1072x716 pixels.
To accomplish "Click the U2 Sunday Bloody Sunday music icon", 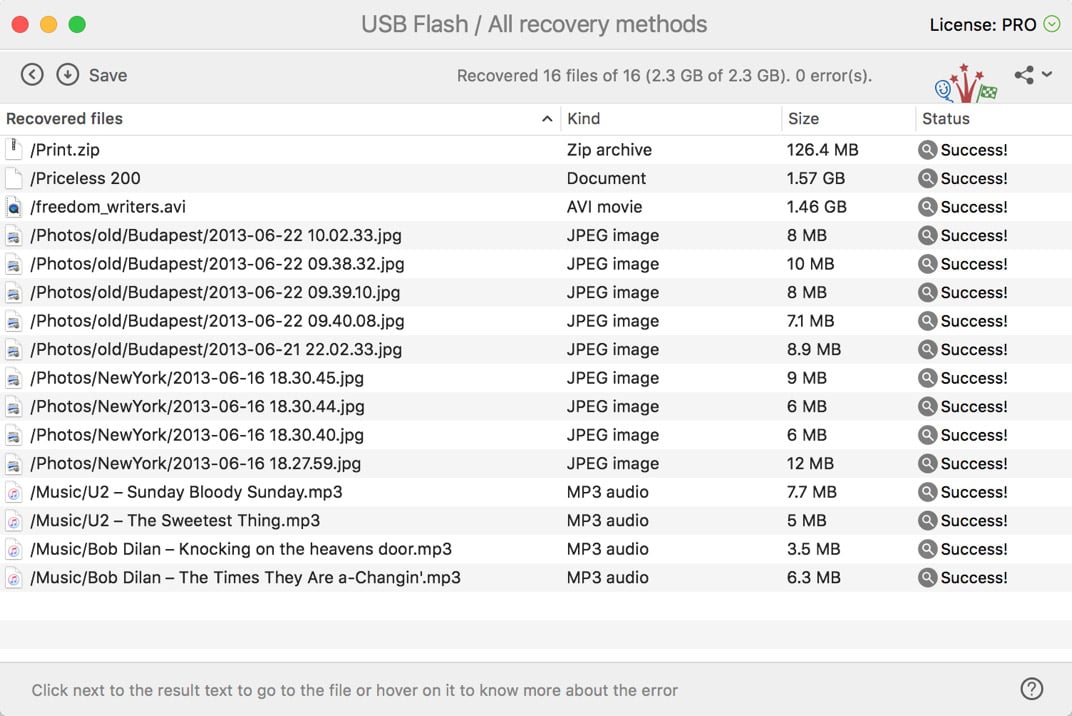I will click(14, 492).
